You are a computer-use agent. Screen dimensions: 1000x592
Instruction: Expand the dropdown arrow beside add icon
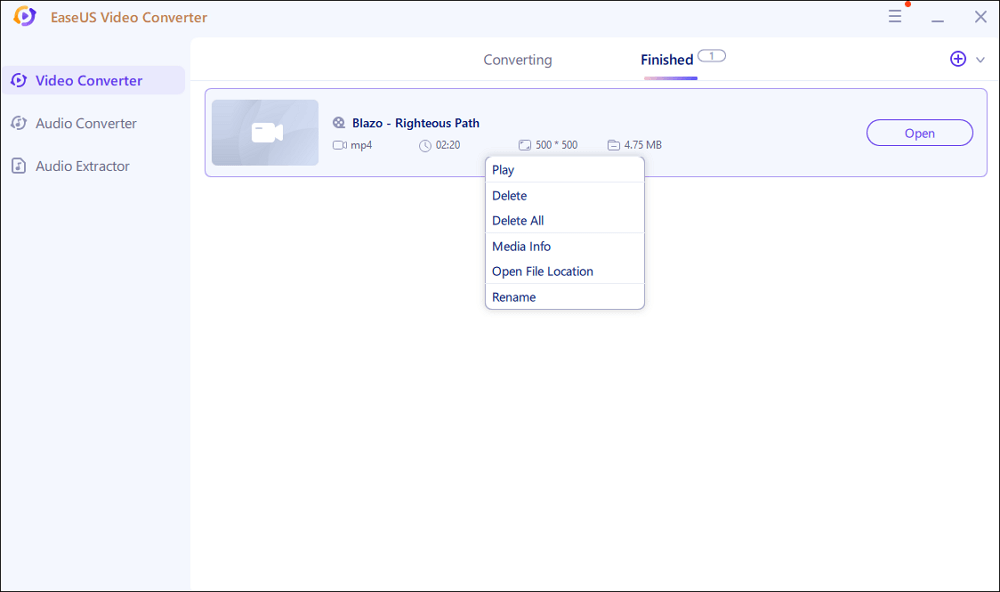[x=980, y=60]
